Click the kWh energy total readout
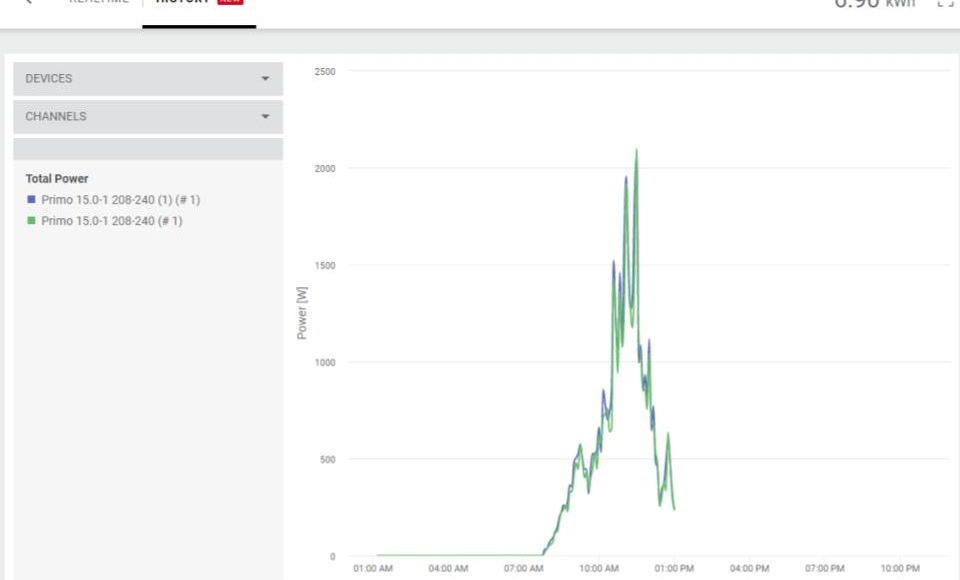 (x=874, y=4)
